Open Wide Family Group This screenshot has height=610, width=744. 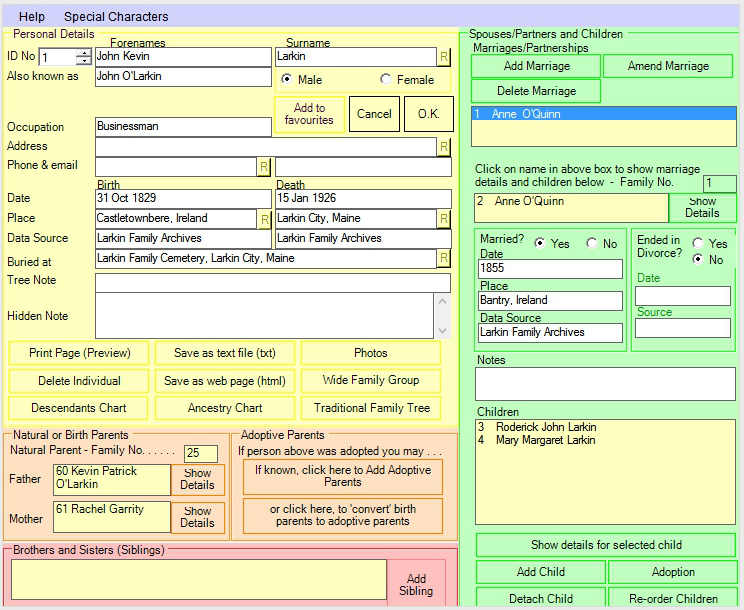[371, 380]
